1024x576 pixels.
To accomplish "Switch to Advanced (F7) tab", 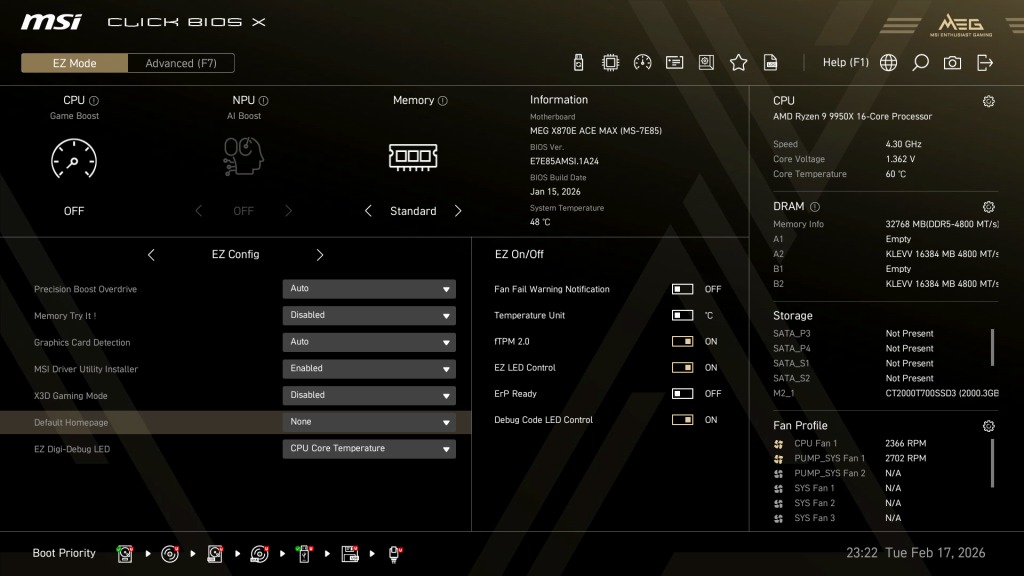I will click(x=181, y=63).
